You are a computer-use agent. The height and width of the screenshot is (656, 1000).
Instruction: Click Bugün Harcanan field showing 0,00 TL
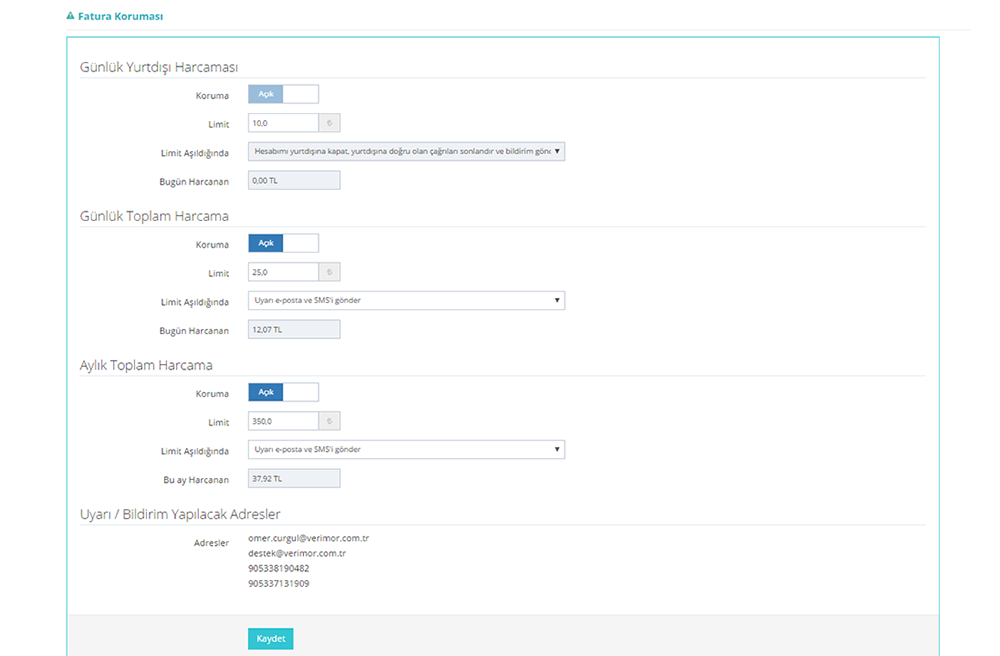(294, 181)
